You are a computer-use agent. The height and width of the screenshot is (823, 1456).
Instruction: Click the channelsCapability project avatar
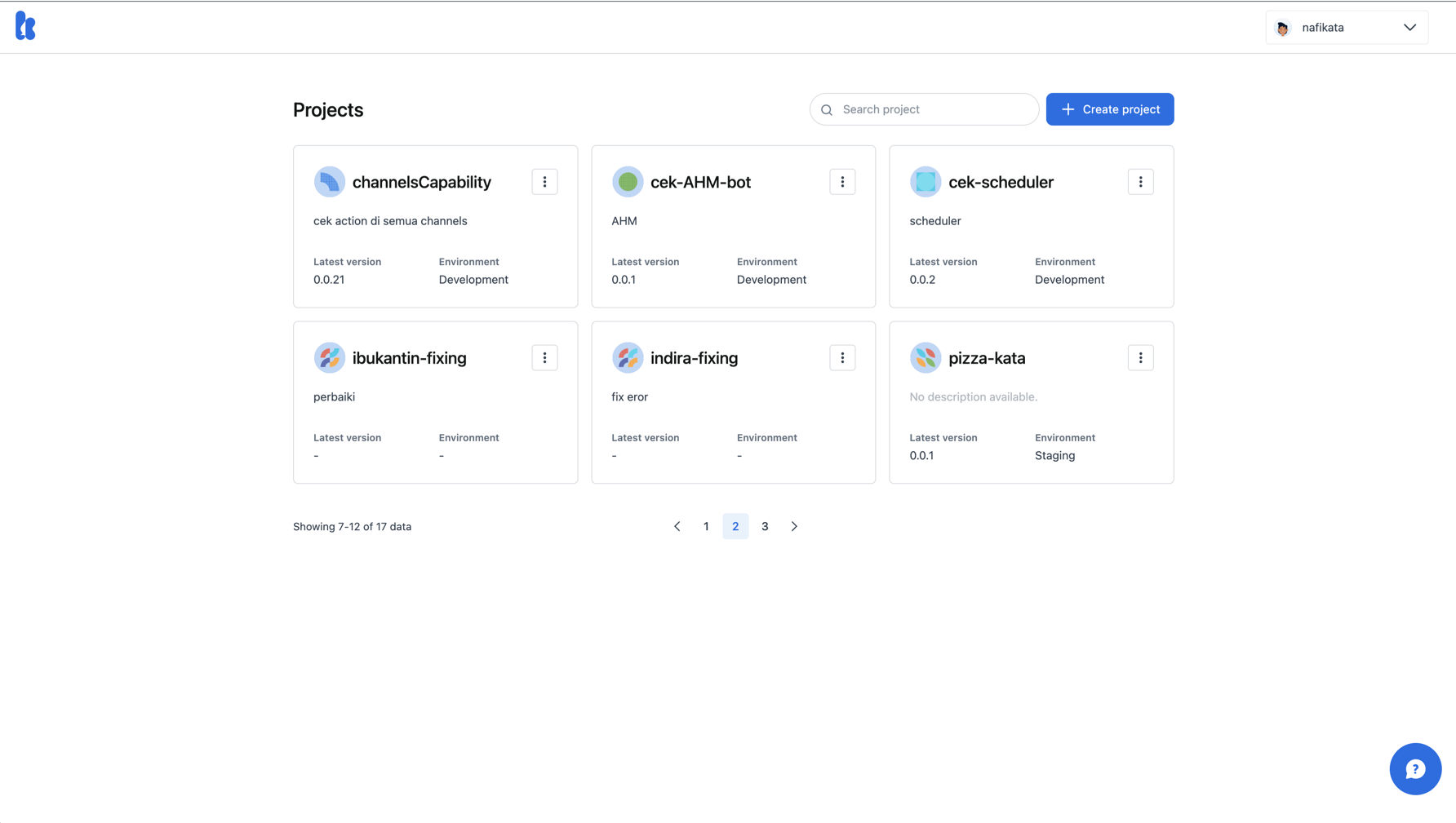(330, 182)
